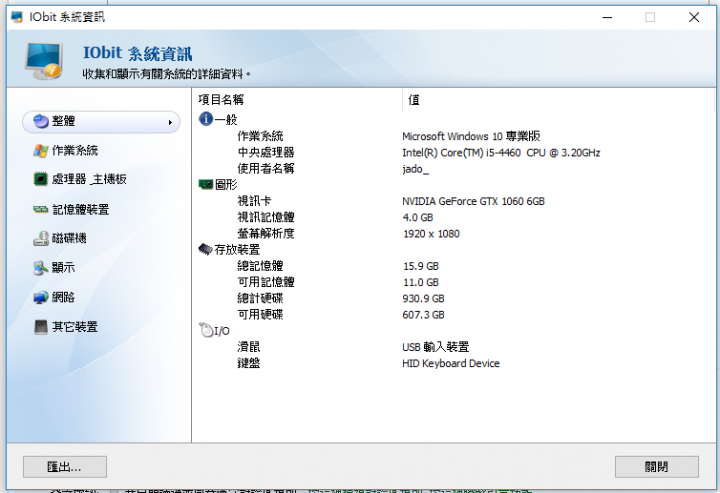720x493 pixels.
Task: Click the Microsoft Windows 10 專業版 value
Action: [x=471, y=136]
